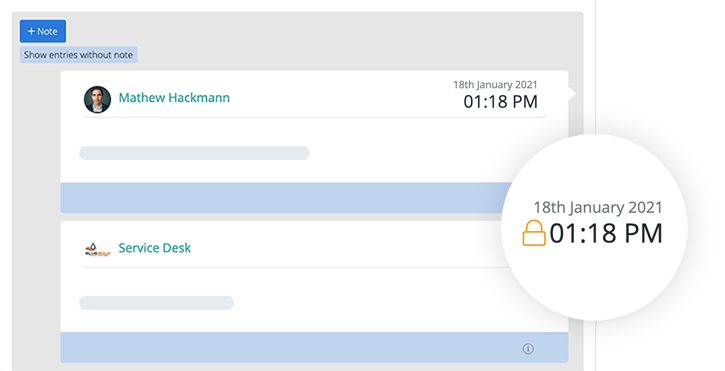Click the vertical divider line right of the notes panel
The image size is (725, 371).
(595, 69)
